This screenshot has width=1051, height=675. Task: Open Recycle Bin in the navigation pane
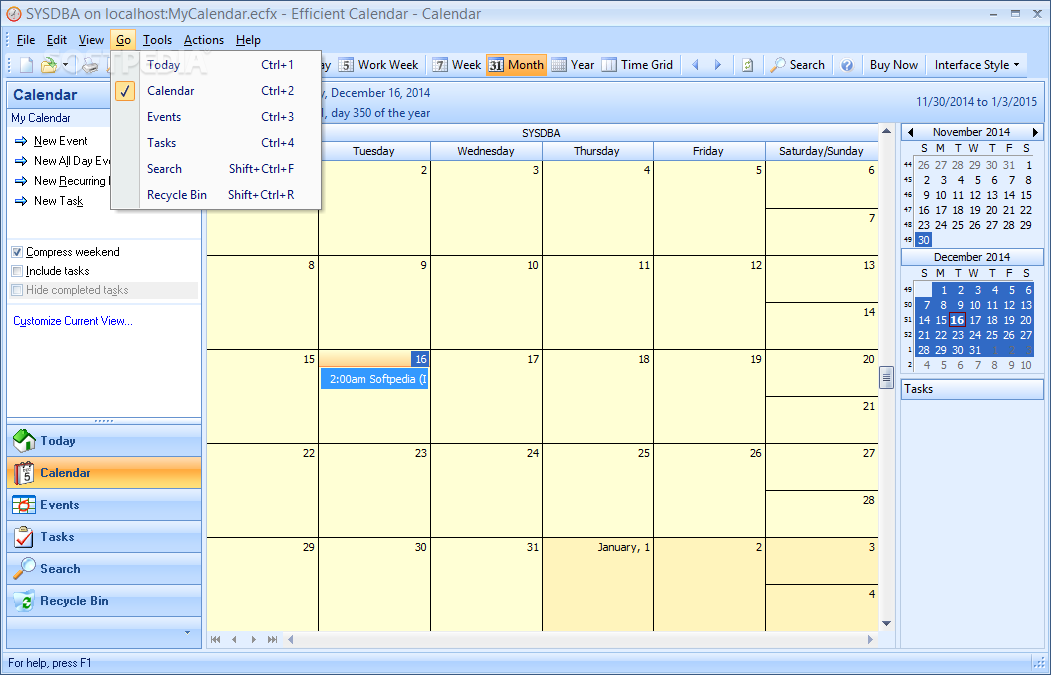coord(104,601)
